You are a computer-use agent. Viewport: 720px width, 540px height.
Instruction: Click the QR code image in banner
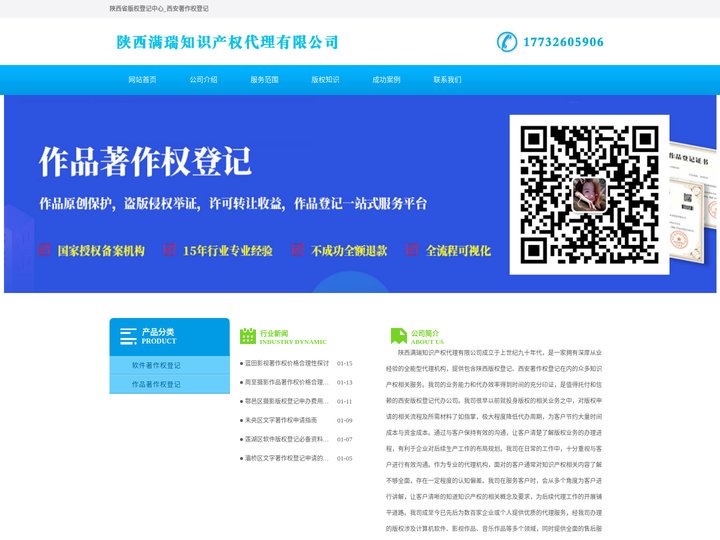[x=589, y=194]
